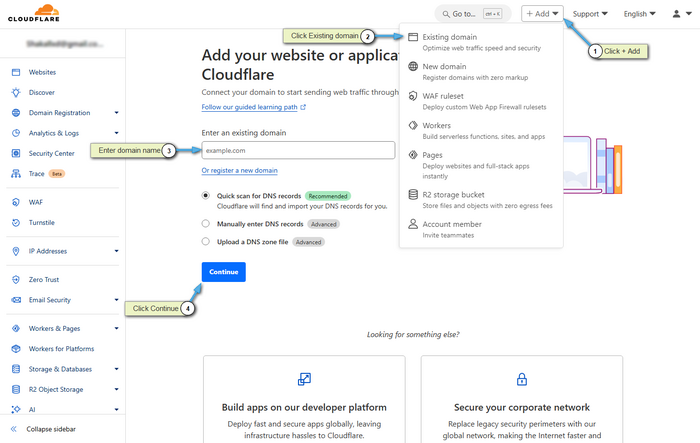Image resolution: width=700 pixels, height=443 pixels.
Task: Expand Domain Registration submenu arrow
Action: tap(117, 113)
